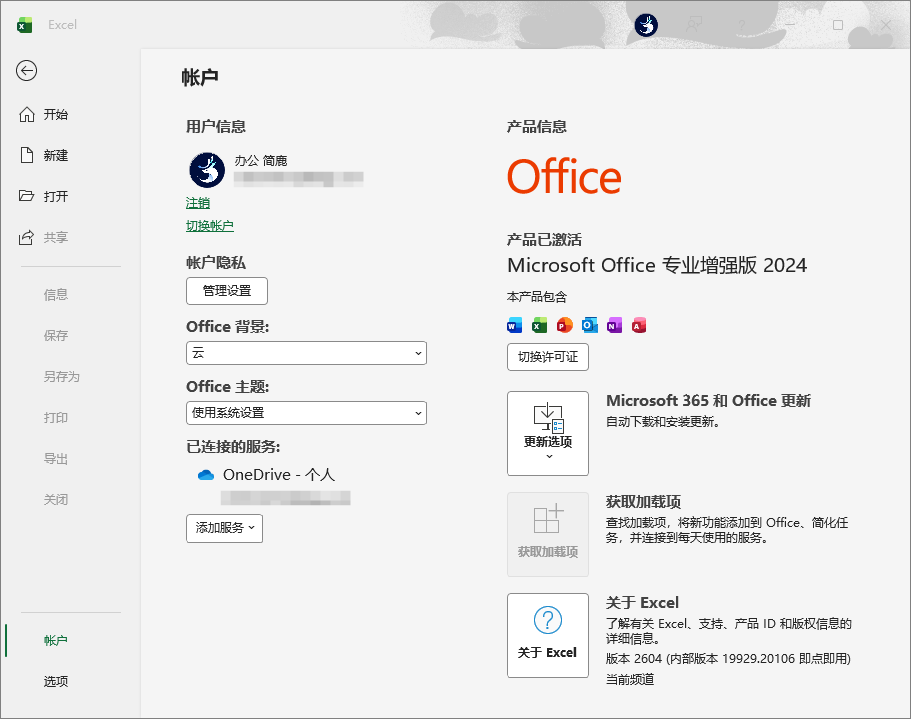This screenshot has width=911, height=719.
Task: Click the Outlook app icon
Action: (x=590, y=325)
